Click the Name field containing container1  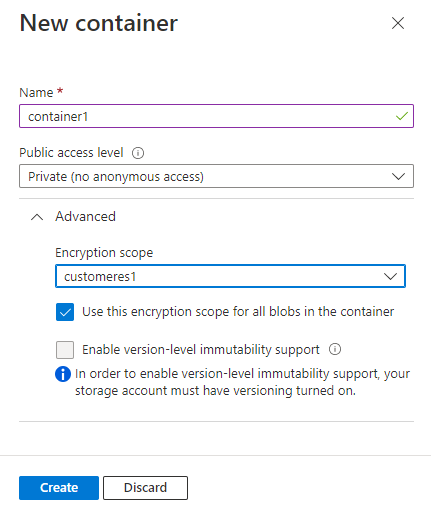coord(216,116)
